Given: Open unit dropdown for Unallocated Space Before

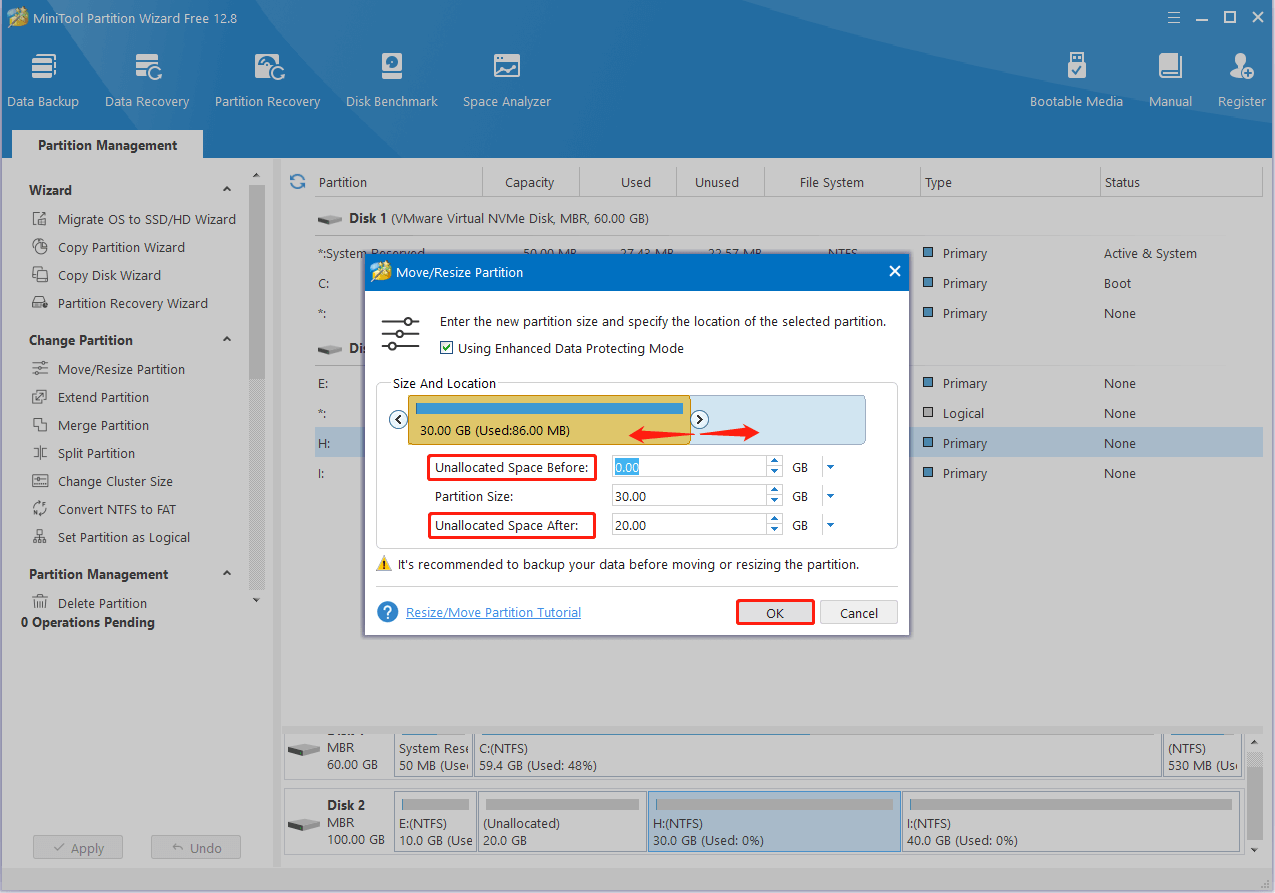Looking at the screenshot, I should pos(830,467).
